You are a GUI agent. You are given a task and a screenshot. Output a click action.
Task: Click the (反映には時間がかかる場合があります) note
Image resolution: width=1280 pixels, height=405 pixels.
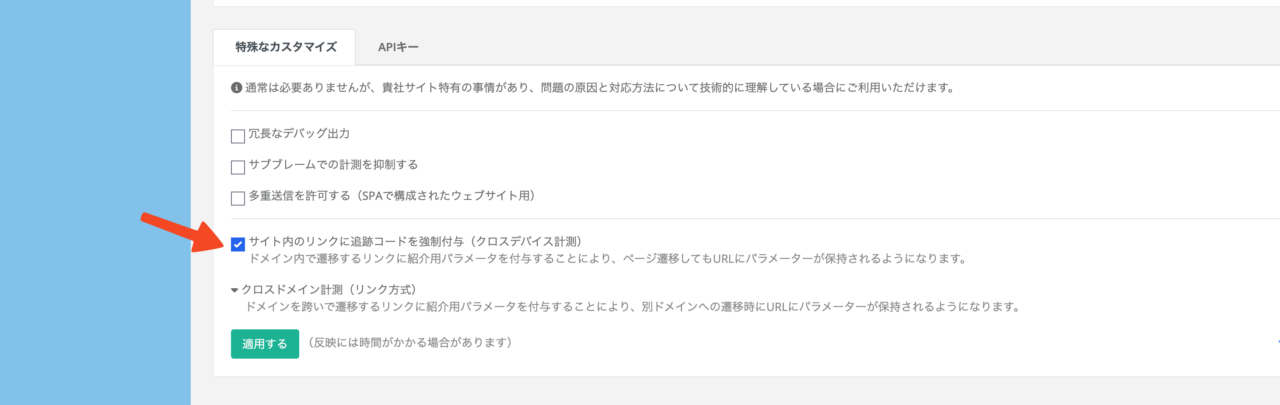tap(408, 343)
